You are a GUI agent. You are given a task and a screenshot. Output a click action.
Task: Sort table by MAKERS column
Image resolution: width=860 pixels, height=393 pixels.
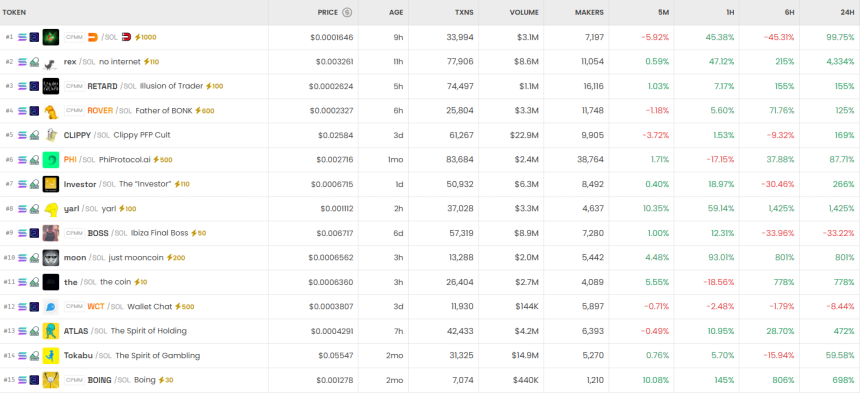point(589,12)
